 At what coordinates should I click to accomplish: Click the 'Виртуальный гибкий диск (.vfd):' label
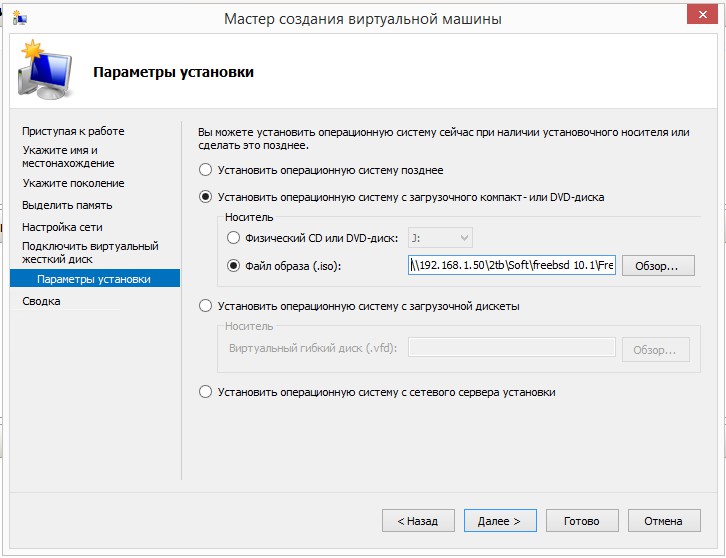313,348
